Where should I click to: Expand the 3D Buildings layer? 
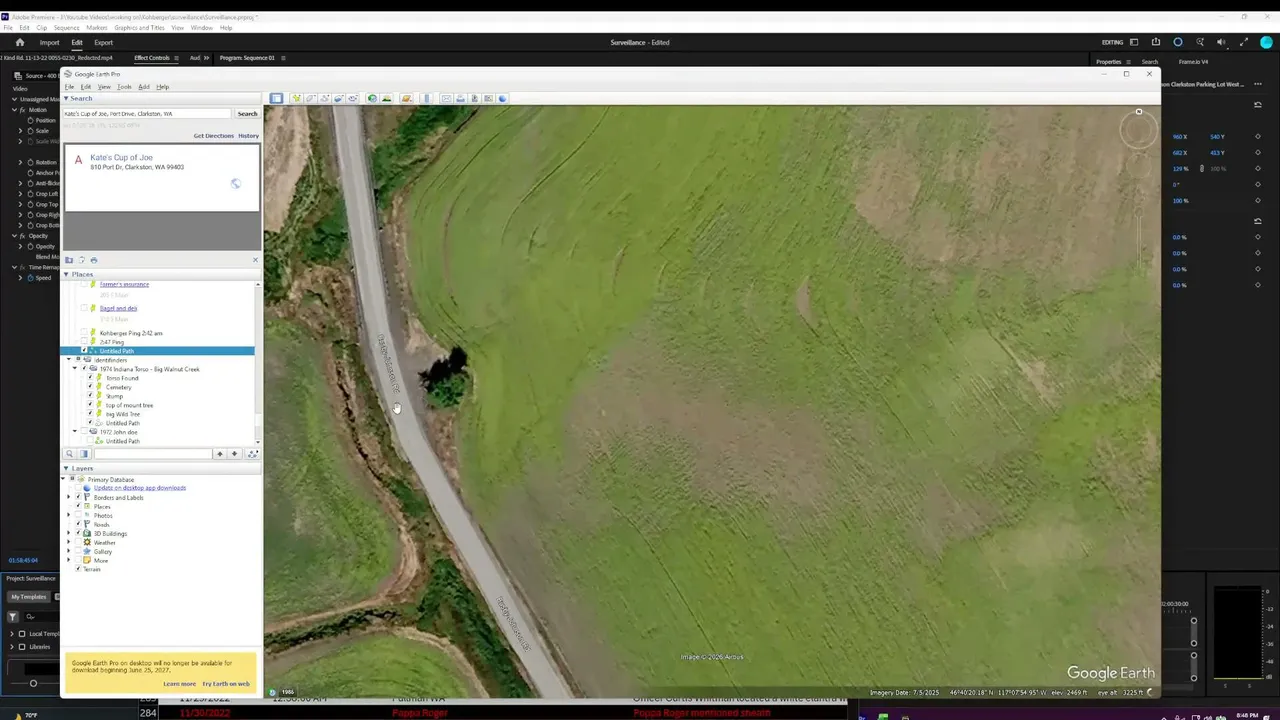click(x=69, y=533)
